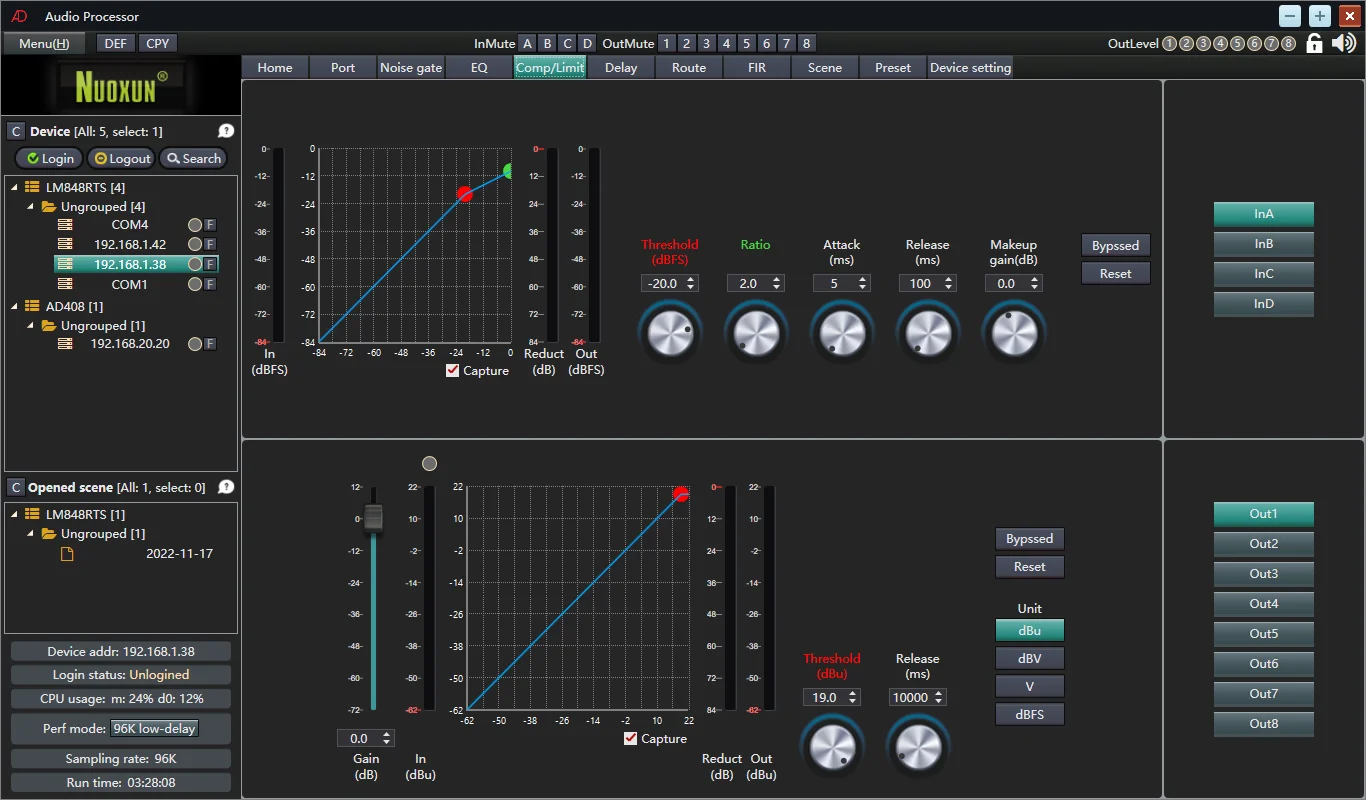The height and width of the screenshot is (800, 1366).
Task: Click the F flag icon beside COM4
Action: coord(210,225)
